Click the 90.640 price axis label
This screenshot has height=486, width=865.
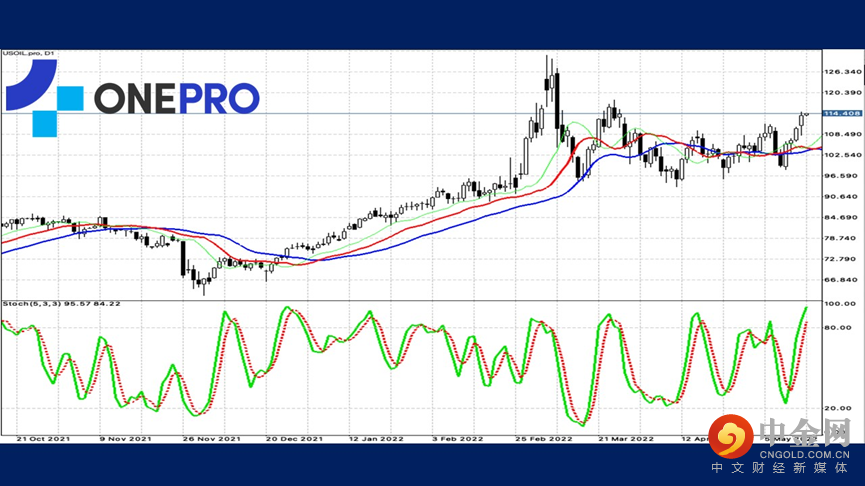[x=842, y=196]
